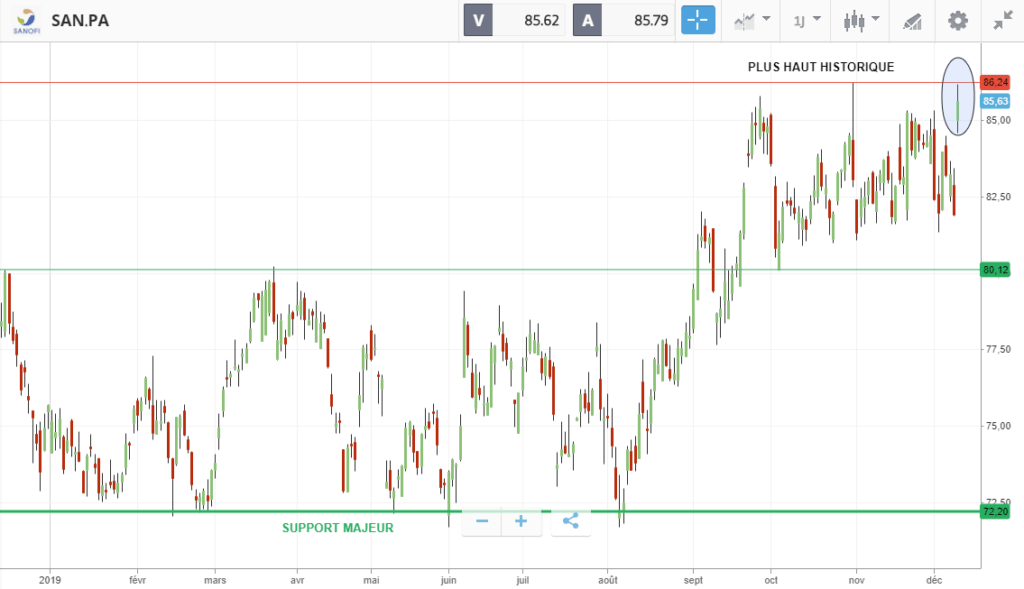This screenshot has width=1024, height=589.
Task: Click the 2019 date axis label
Action: click(50, 580)
